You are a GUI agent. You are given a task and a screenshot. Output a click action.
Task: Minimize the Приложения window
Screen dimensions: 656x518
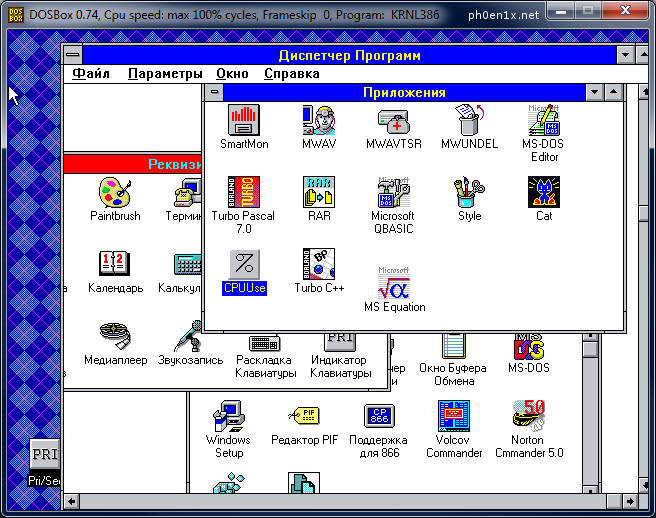tap(594, 92)
